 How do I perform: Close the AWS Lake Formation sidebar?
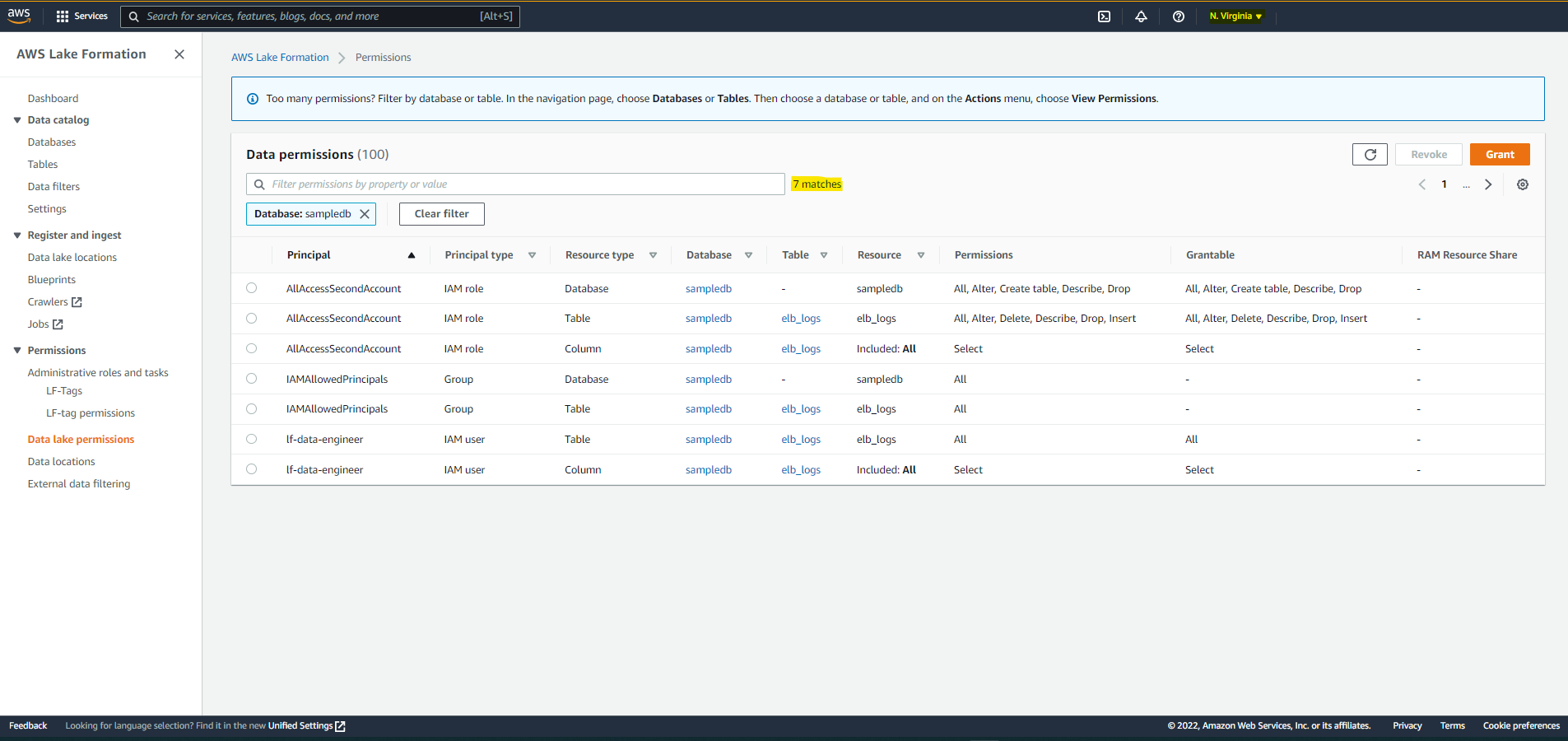[x=179, y=54]
